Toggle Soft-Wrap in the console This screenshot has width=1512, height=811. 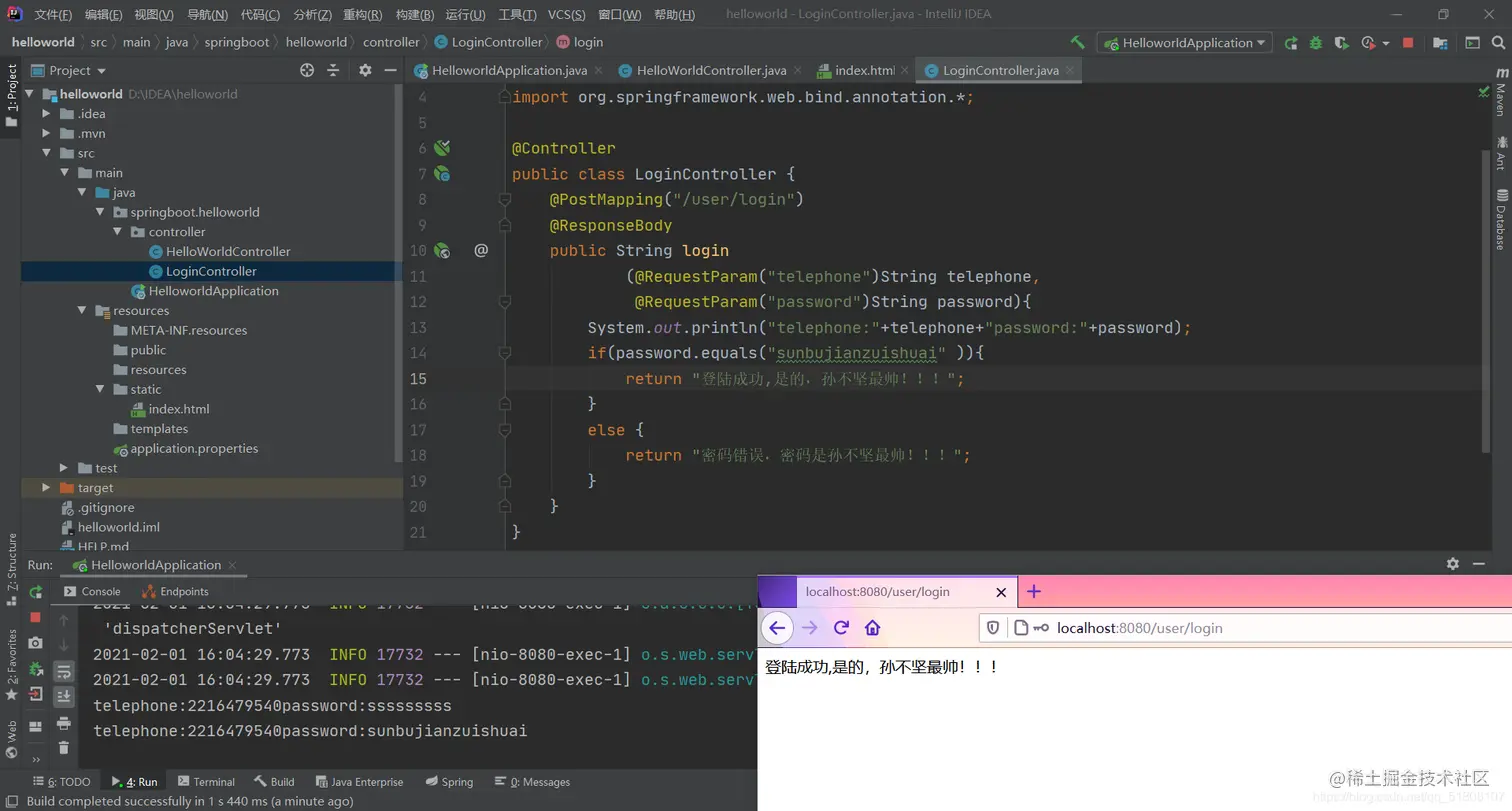pos(63,670)
